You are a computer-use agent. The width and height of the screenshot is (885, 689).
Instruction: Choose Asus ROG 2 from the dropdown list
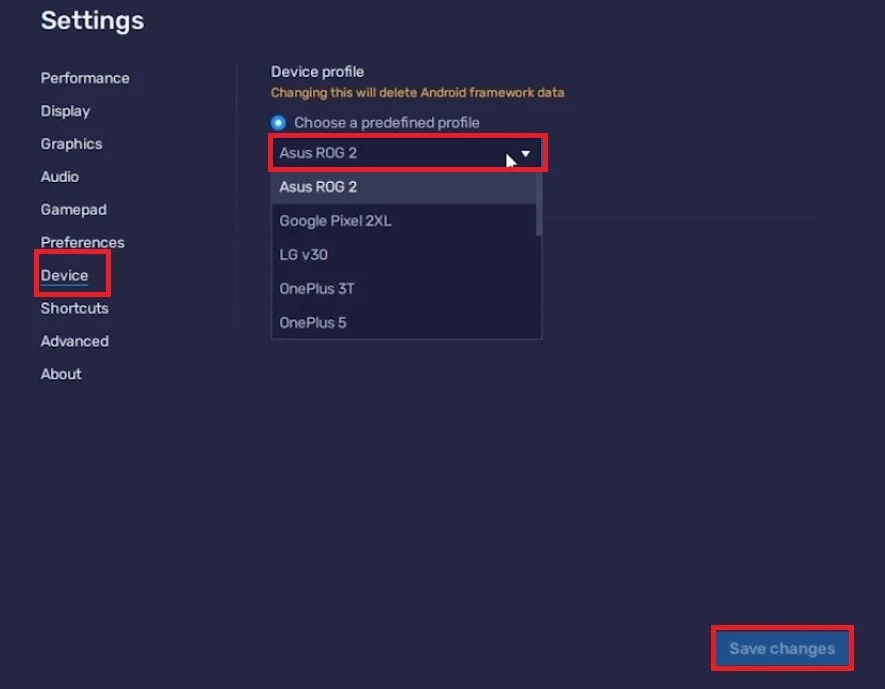[404, 187]
